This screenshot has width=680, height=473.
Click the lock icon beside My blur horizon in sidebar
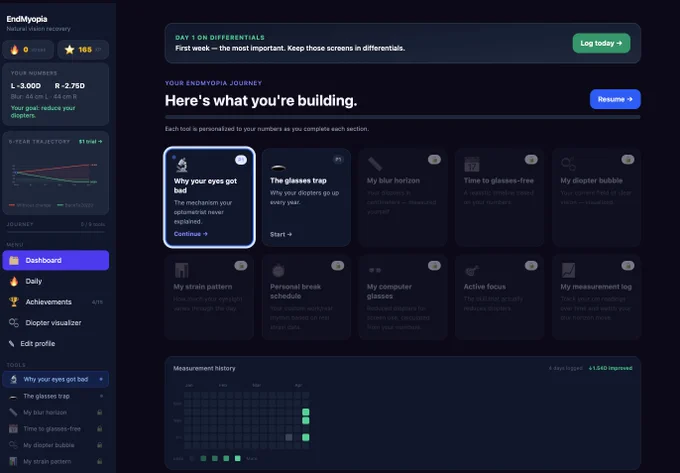pyautogui.click(x=100, y=412)
